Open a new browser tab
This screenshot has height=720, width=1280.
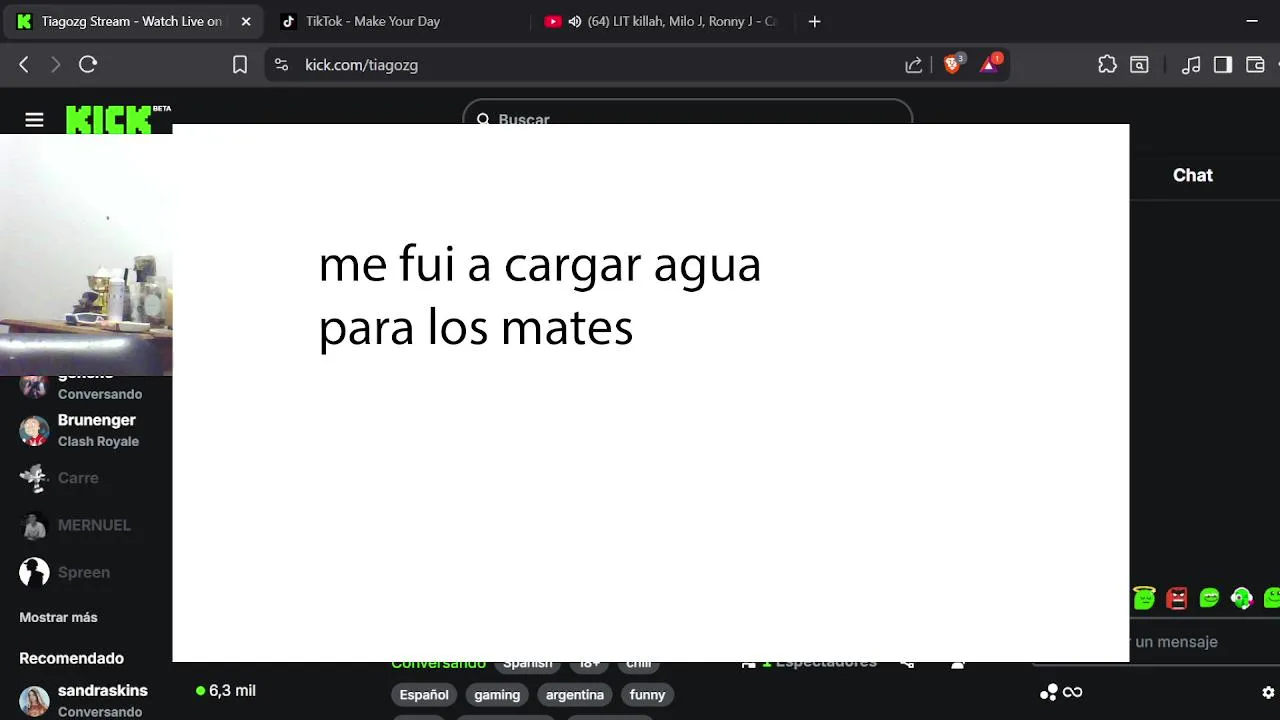click(814, 21)
